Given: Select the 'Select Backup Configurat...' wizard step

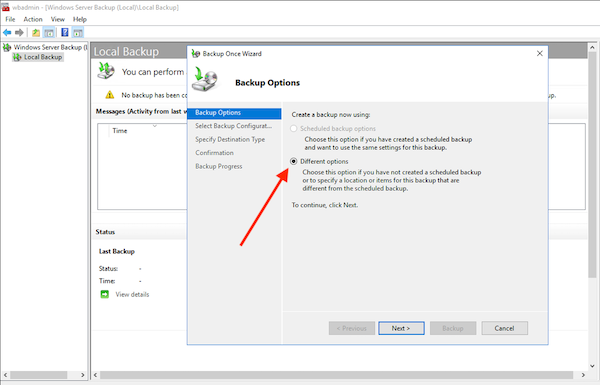Looking at the screenshot, I should [x=234, y=126].
